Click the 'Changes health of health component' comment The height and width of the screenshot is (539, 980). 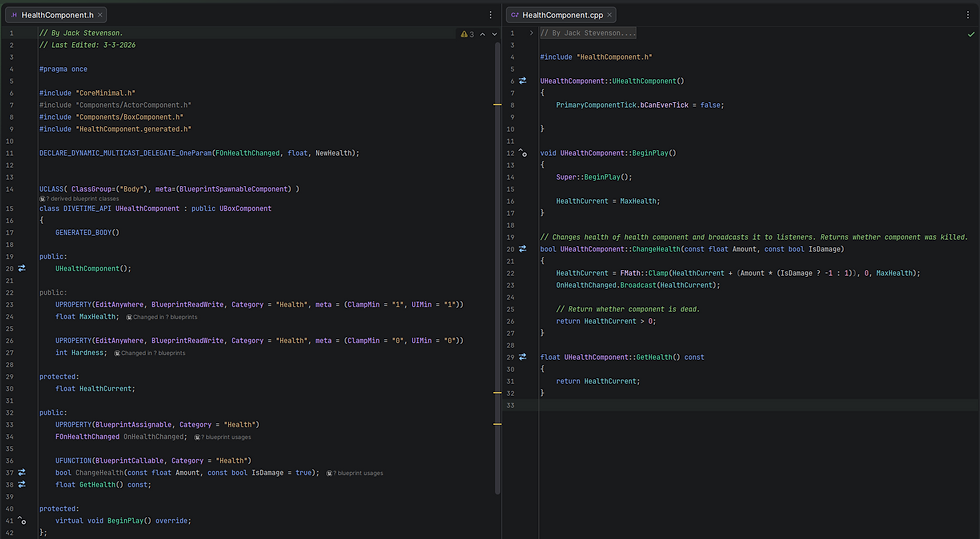coord(754,237)
